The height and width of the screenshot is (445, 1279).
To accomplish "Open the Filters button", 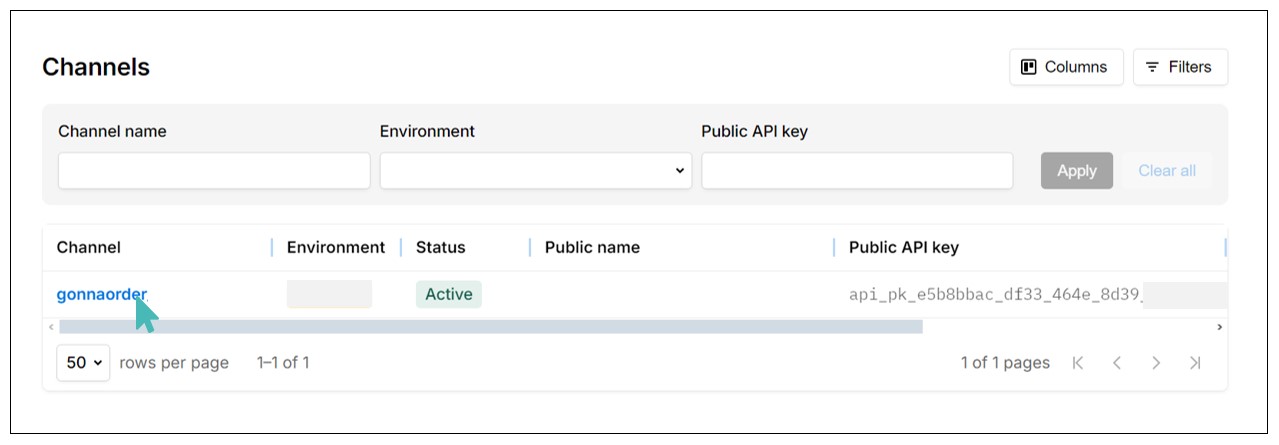I will tap(1180, 67).
